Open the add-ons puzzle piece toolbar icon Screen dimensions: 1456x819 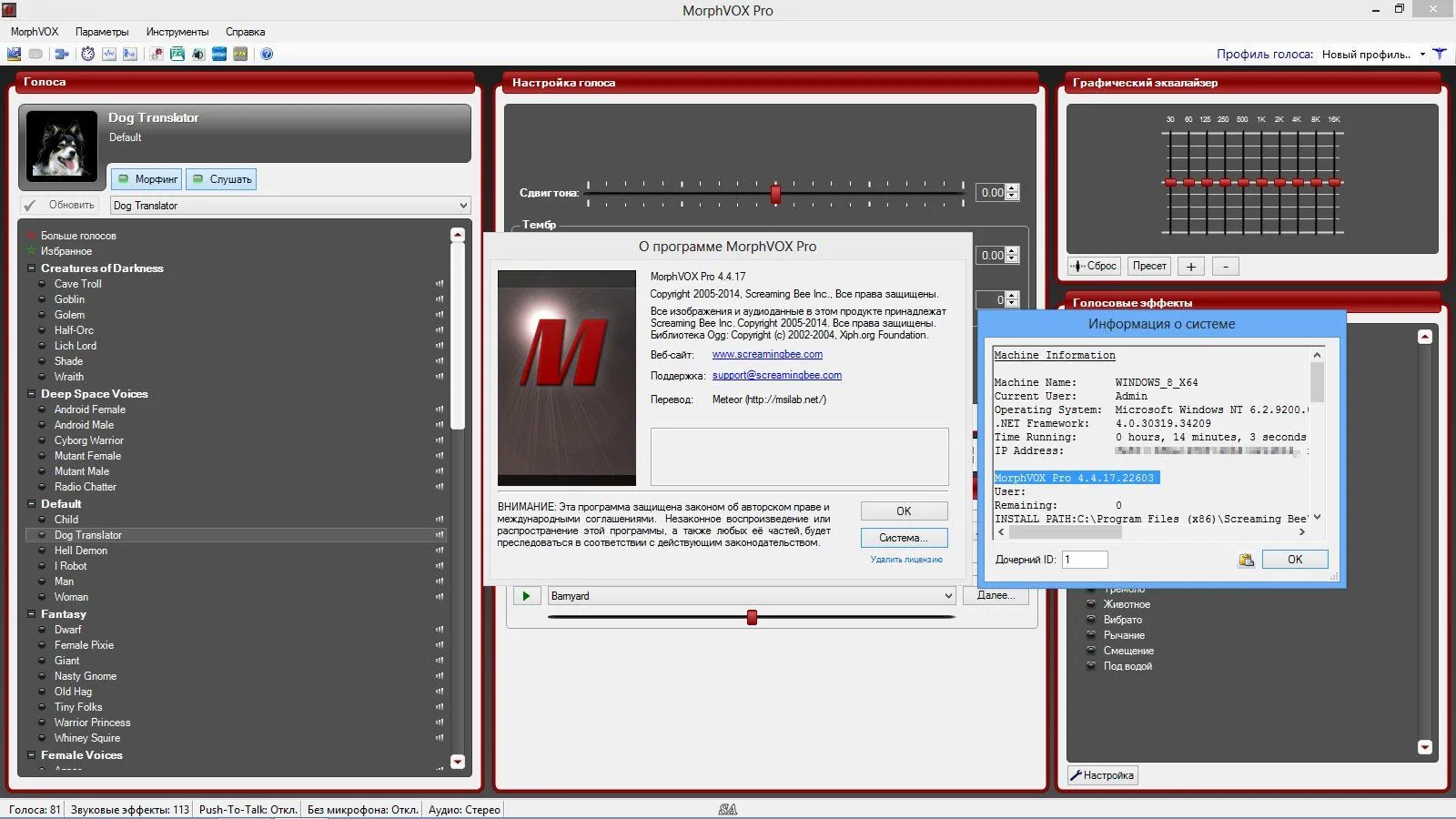[x=62, y=54]
